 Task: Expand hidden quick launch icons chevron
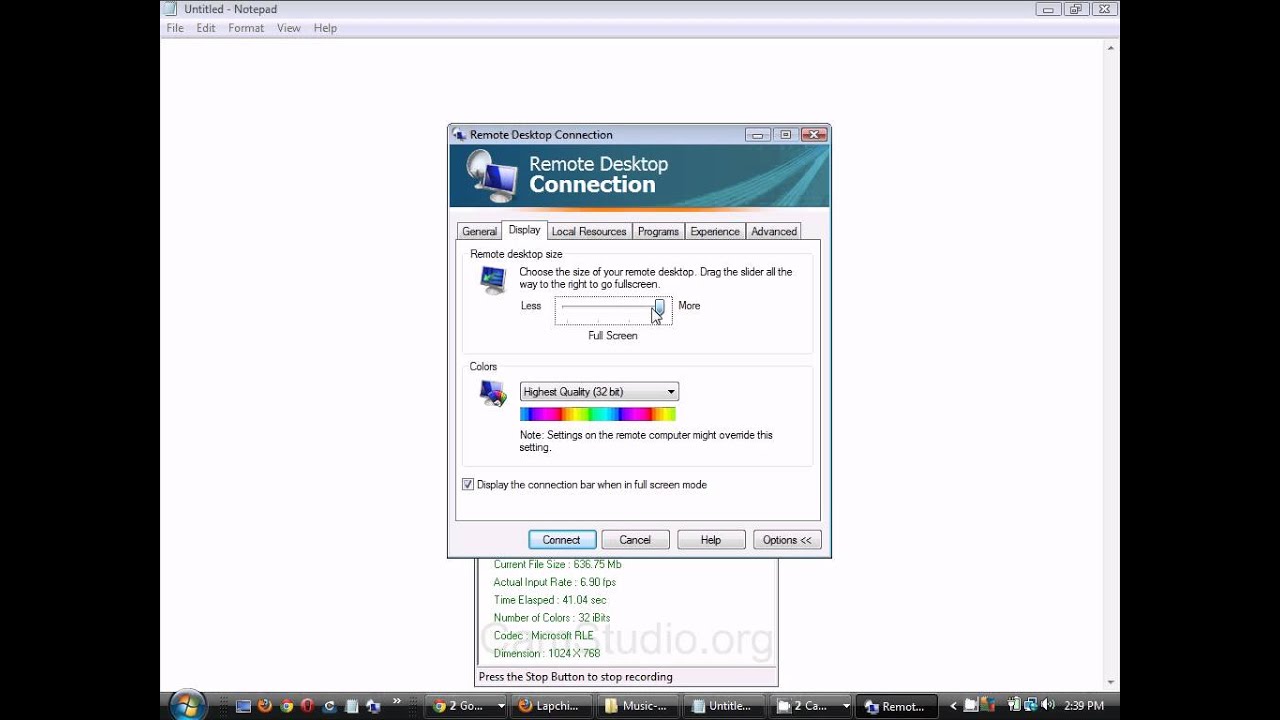pyautogui.click(x=397, y=702)
